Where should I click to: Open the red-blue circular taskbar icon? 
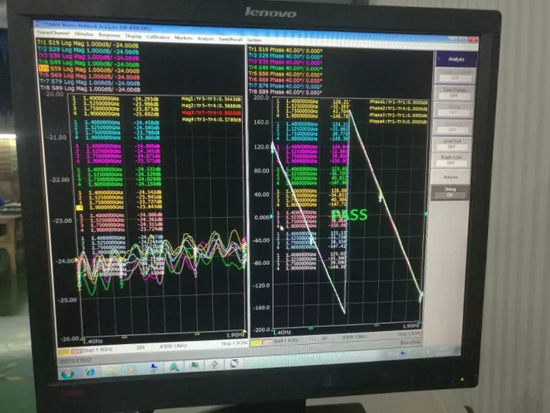click(234, 364)
